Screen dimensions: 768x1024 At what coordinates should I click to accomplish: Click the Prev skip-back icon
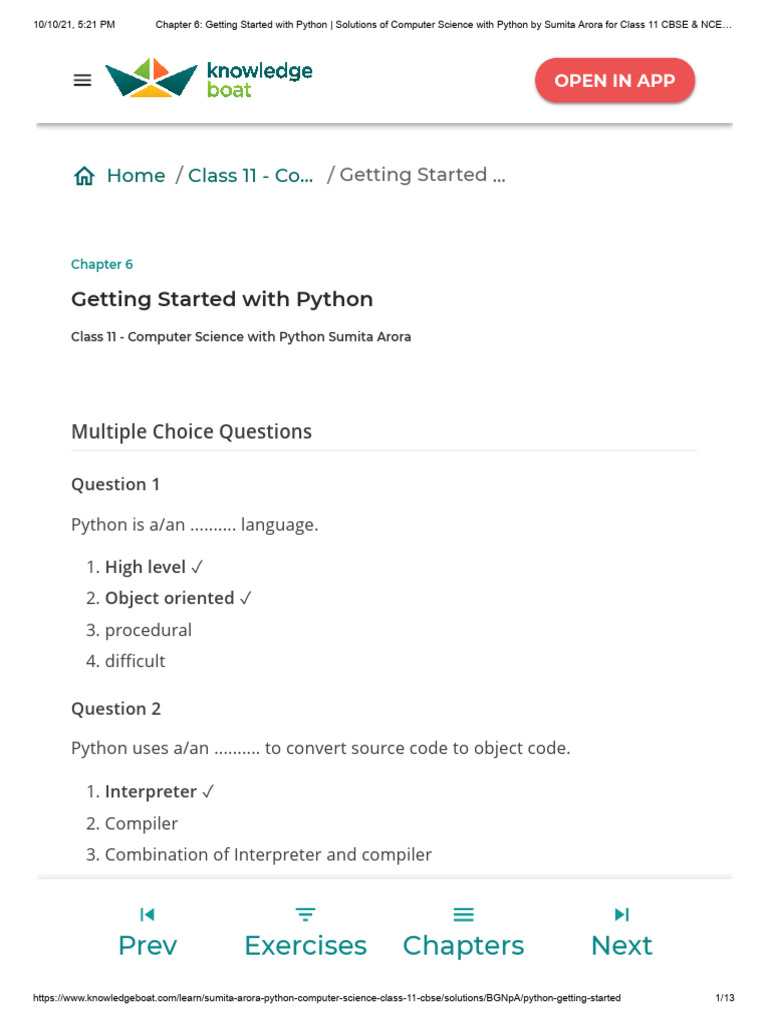coord(147,914)
